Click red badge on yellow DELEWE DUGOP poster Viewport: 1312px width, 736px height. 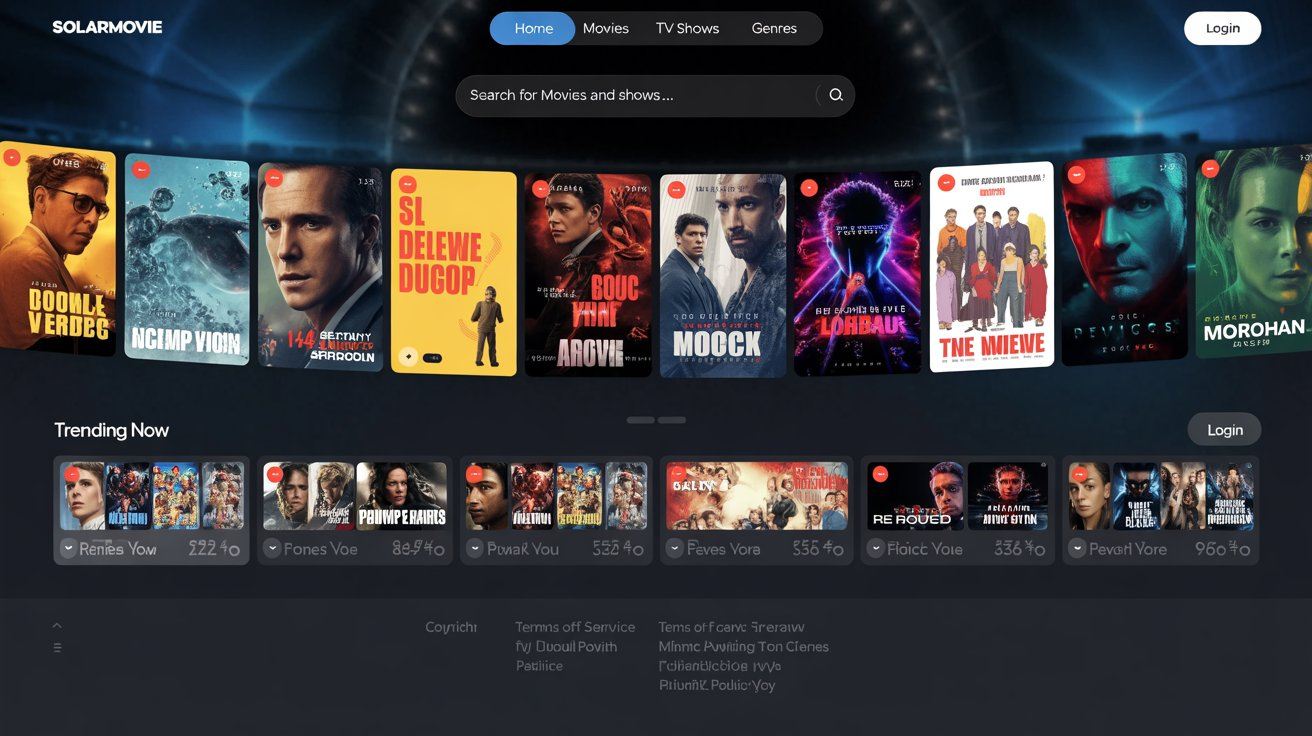click(x=408, y=186)
